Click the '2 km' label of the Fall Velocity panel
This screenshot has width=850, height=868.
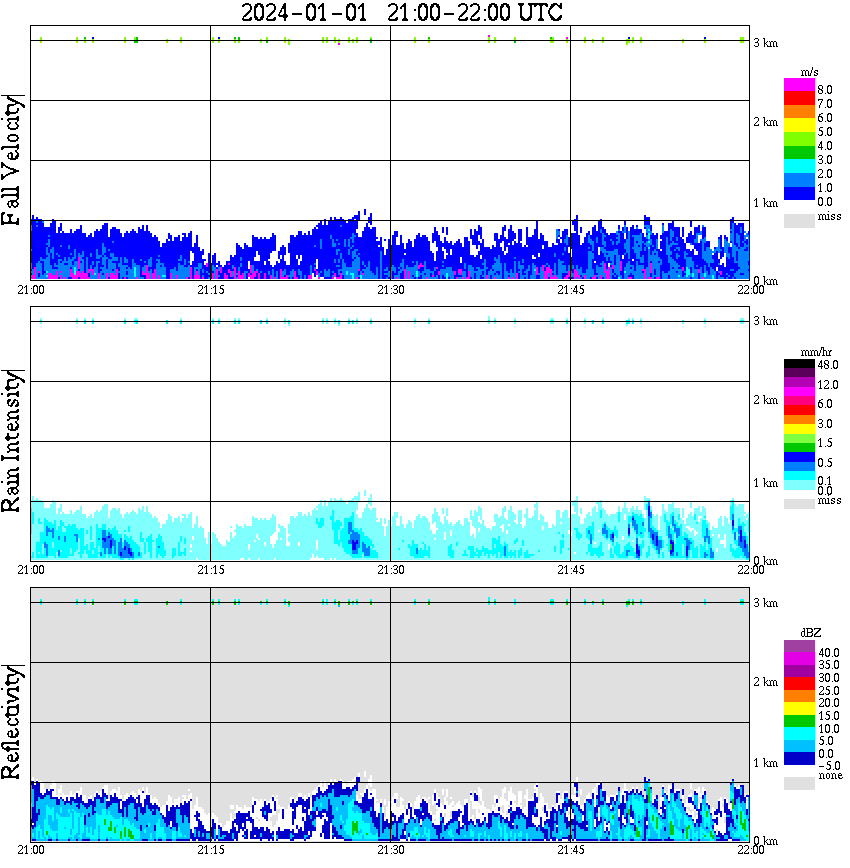pos(765,122)
